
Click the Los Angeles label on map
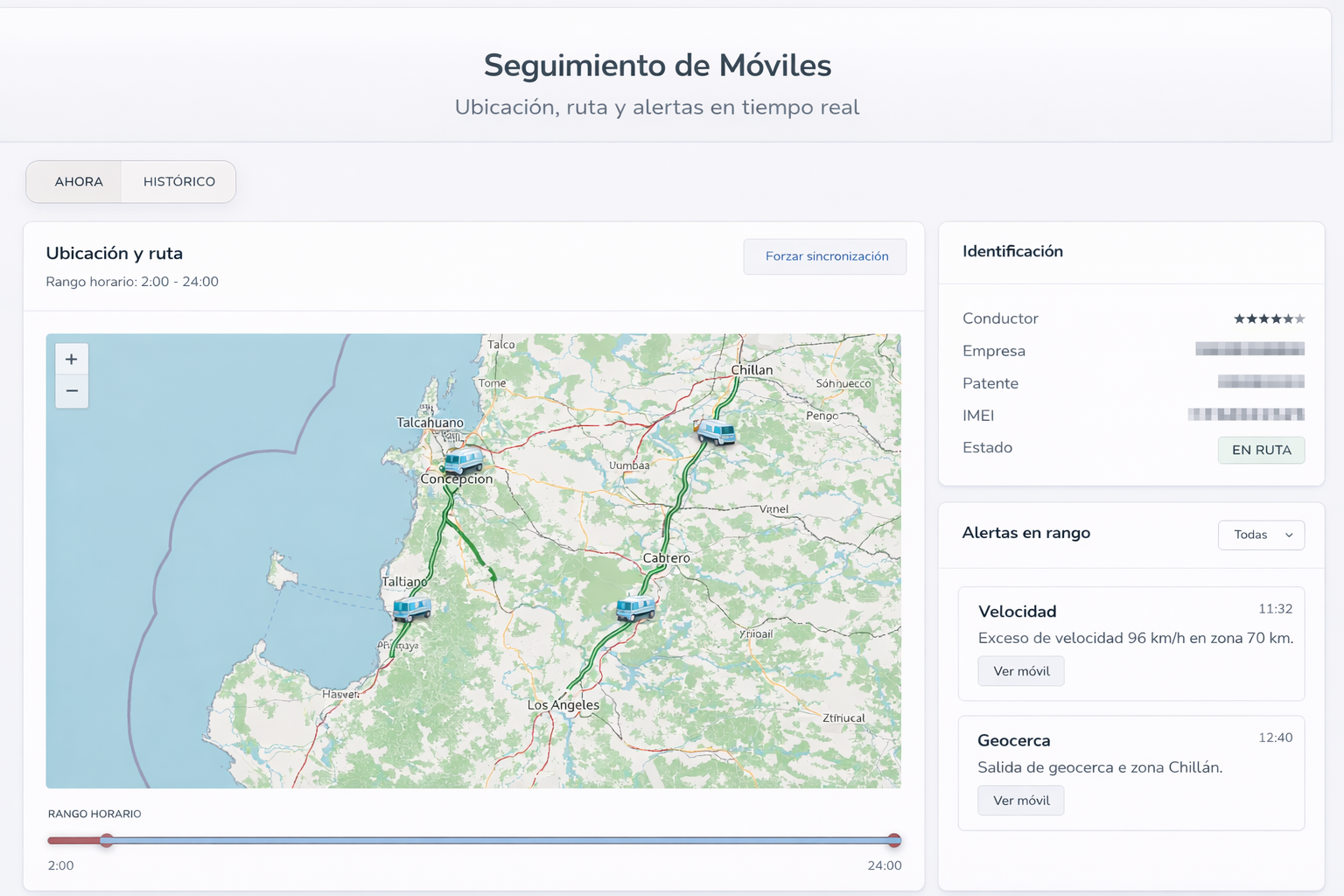tap(563, 705)
